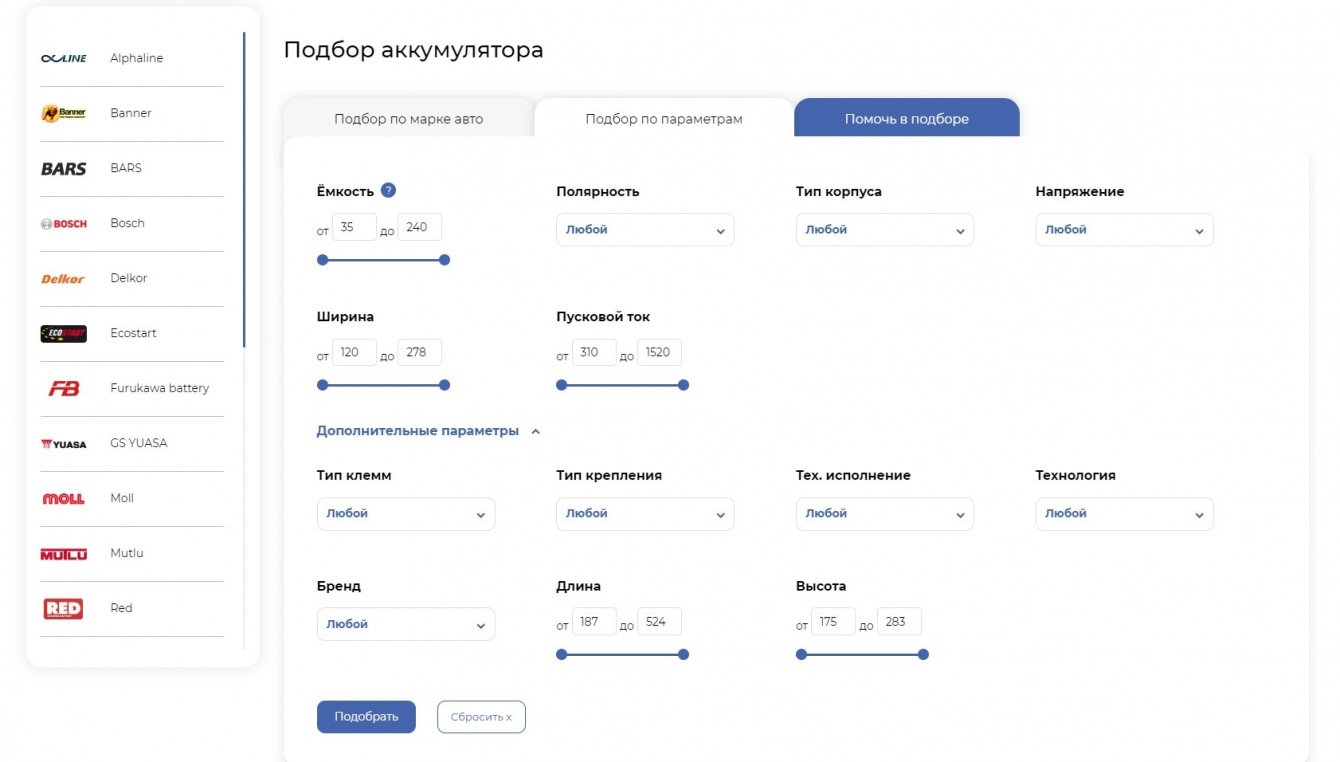
Task: Open the Напряжение dropdown
Action: (1124, 230)
